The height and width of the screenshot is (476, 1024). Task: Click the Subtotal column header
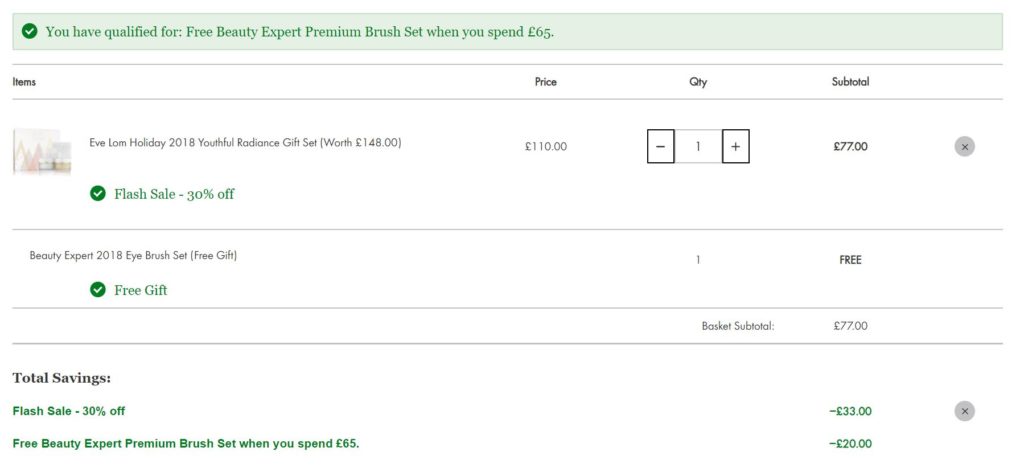point(850,82)
